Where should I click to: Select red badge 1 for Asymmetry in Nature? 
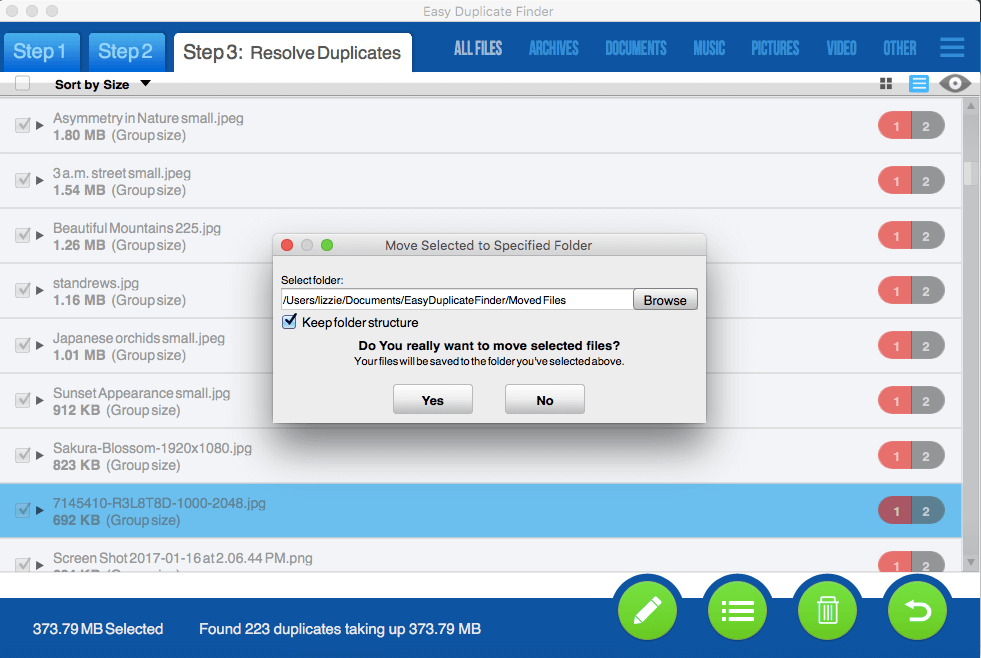tap(895, 126)
